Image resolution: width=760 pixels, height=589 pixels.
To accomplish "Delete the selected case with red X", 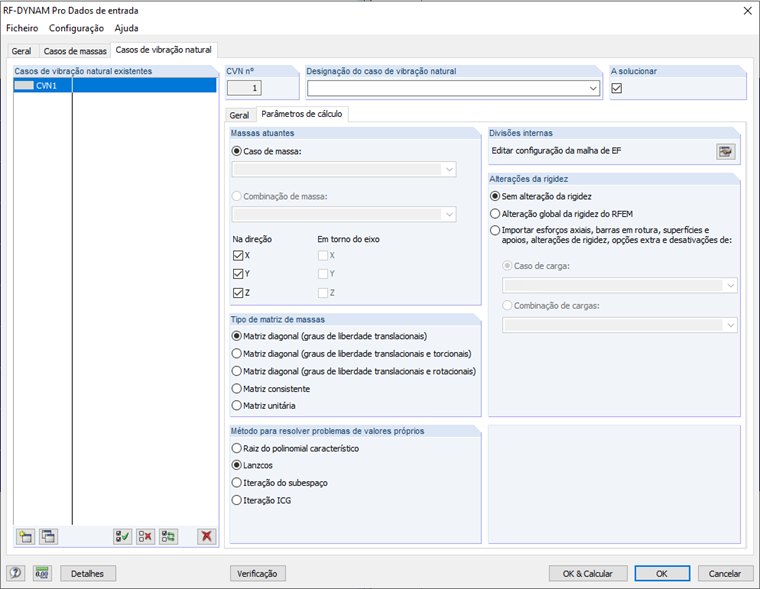I will 206,536.
